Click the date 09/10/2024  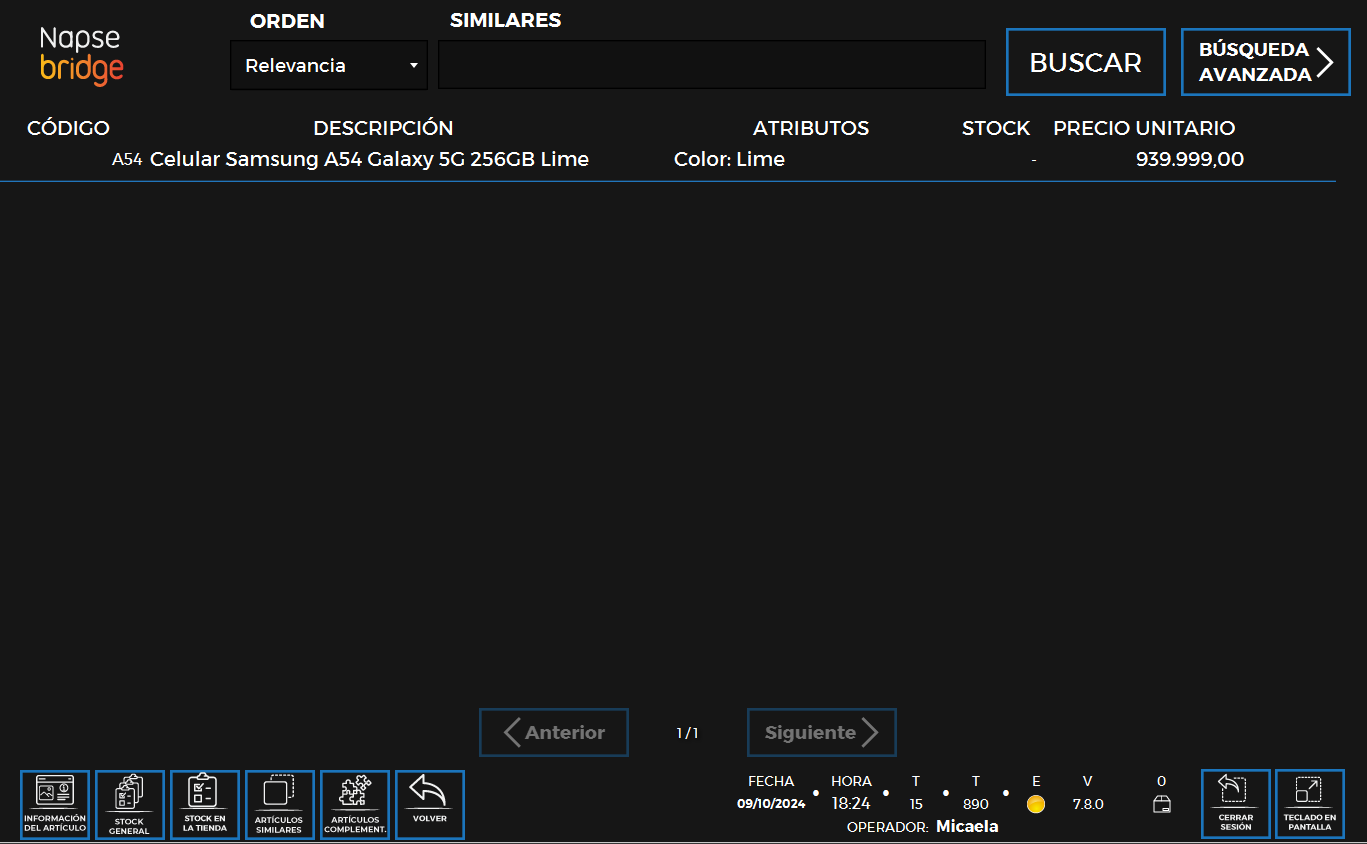click(771, 804)
